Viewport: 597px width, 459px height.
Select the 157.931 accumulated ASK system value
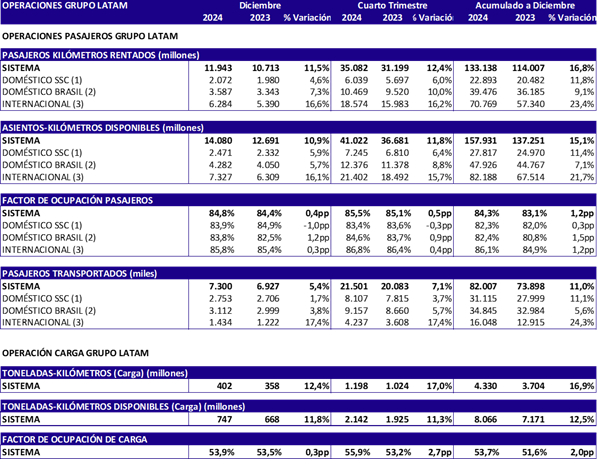click(480, 141)
